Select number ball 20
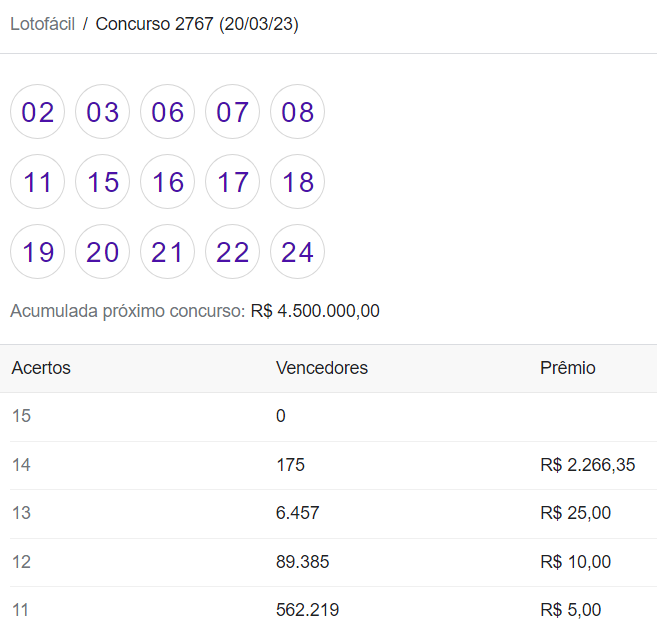Screen dimensions: 657x626 [x=102, y=251]
